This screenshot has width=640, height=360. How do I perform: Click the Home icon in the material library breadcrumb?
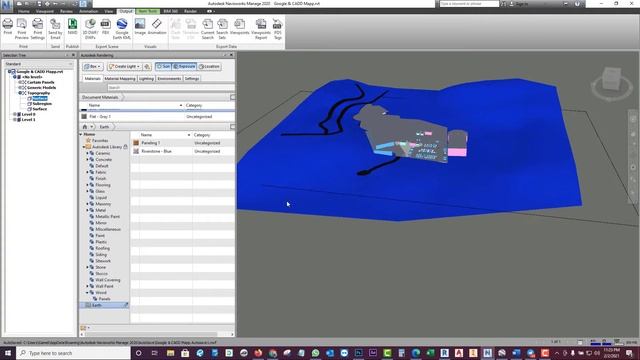[x=84, y=127]
